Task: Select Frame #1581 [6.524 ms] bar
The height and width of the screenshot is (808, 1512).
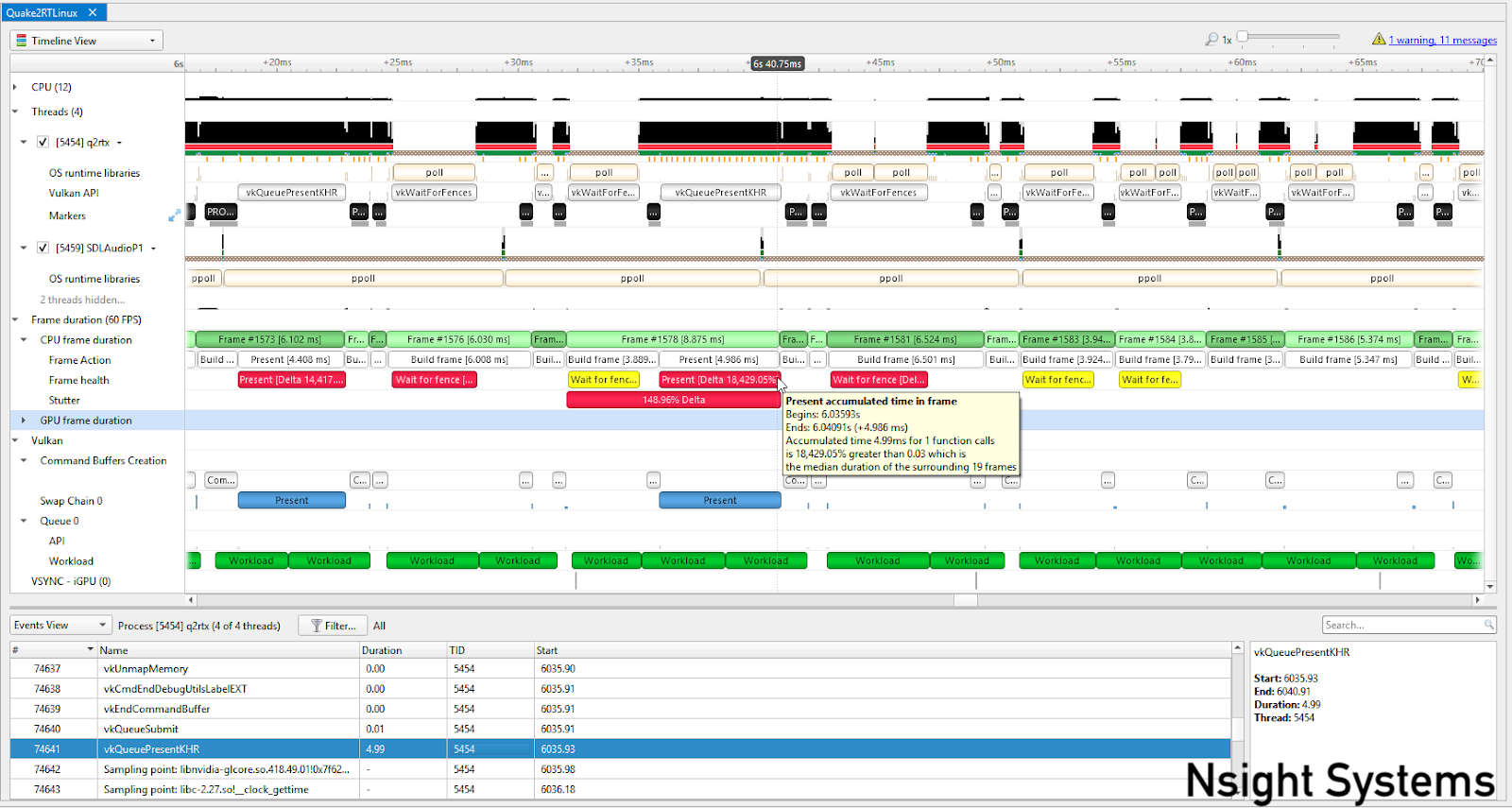Action: (904, 339)
